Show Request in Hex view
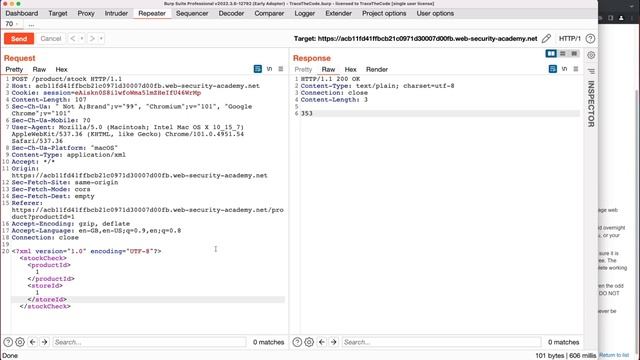 click(x=61, y=69)
